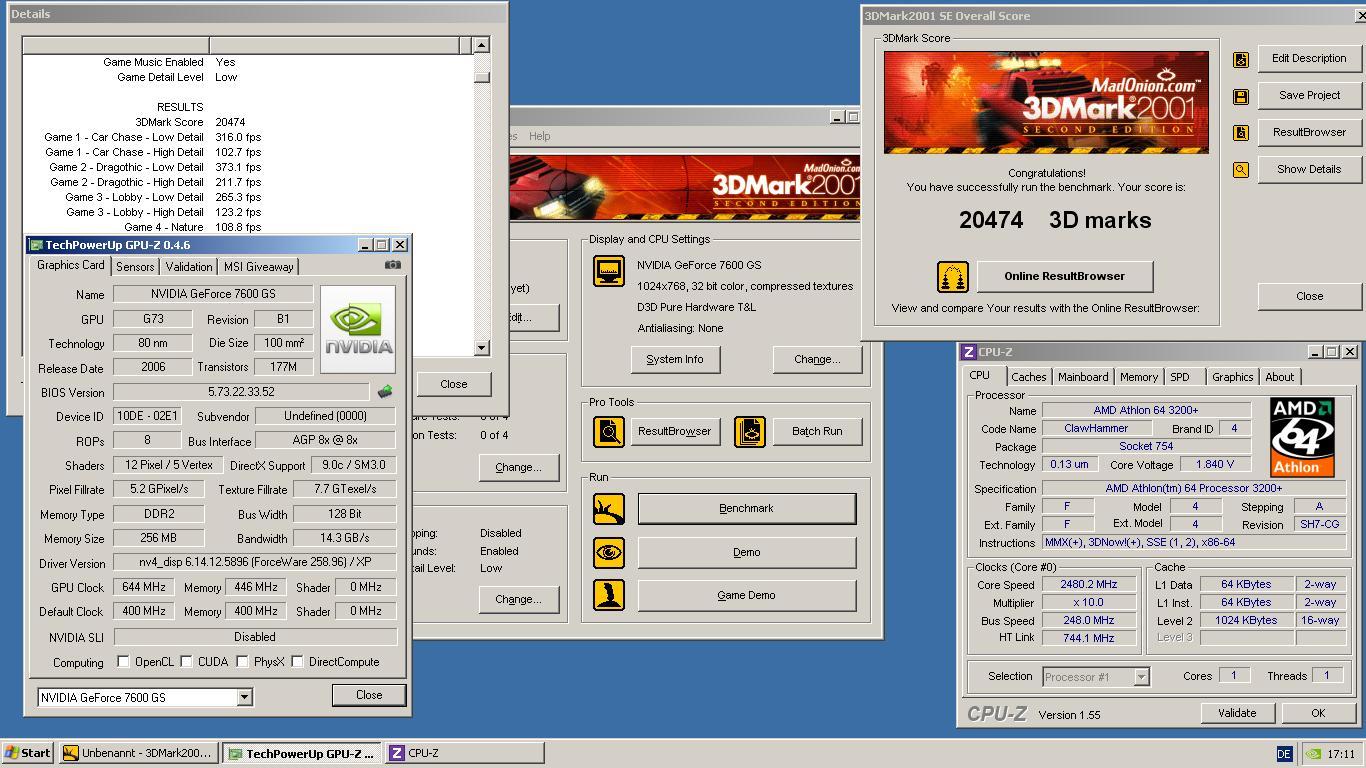Open the GPU selection dropdown in GPU-Z
Viewport: 1366px width, 768px height.
(x=244, y=698)
